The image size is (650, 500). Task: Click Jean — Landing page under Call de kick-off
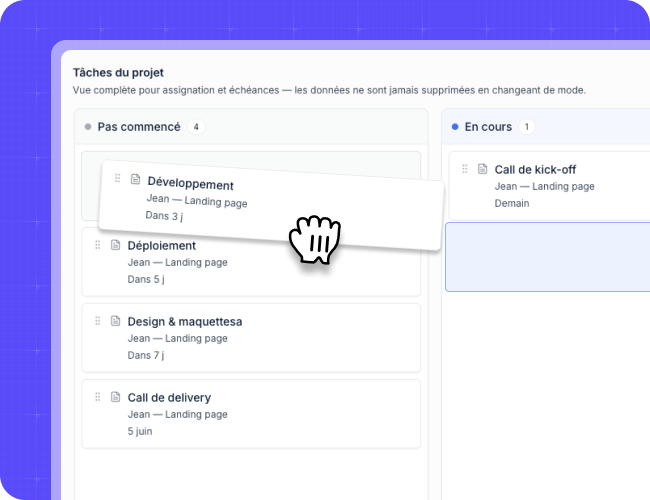coord(544,187)
